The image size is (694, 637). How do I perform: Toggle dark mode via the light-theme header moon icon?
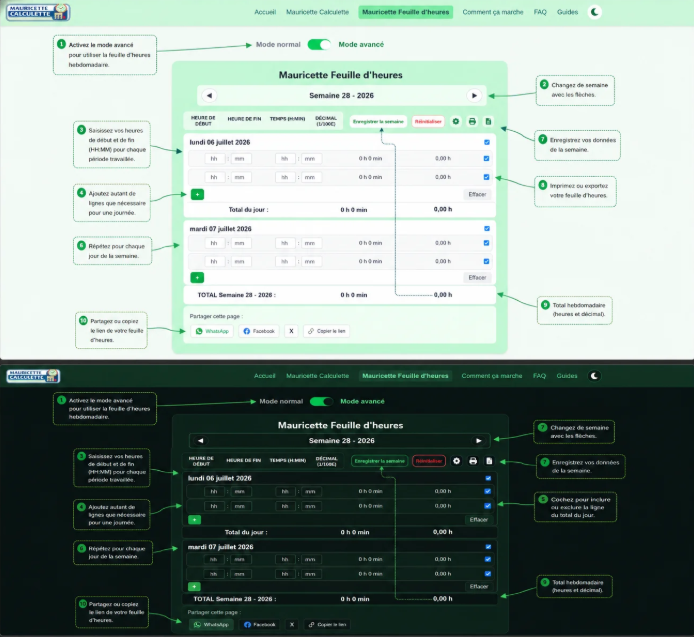pos(595,12)
